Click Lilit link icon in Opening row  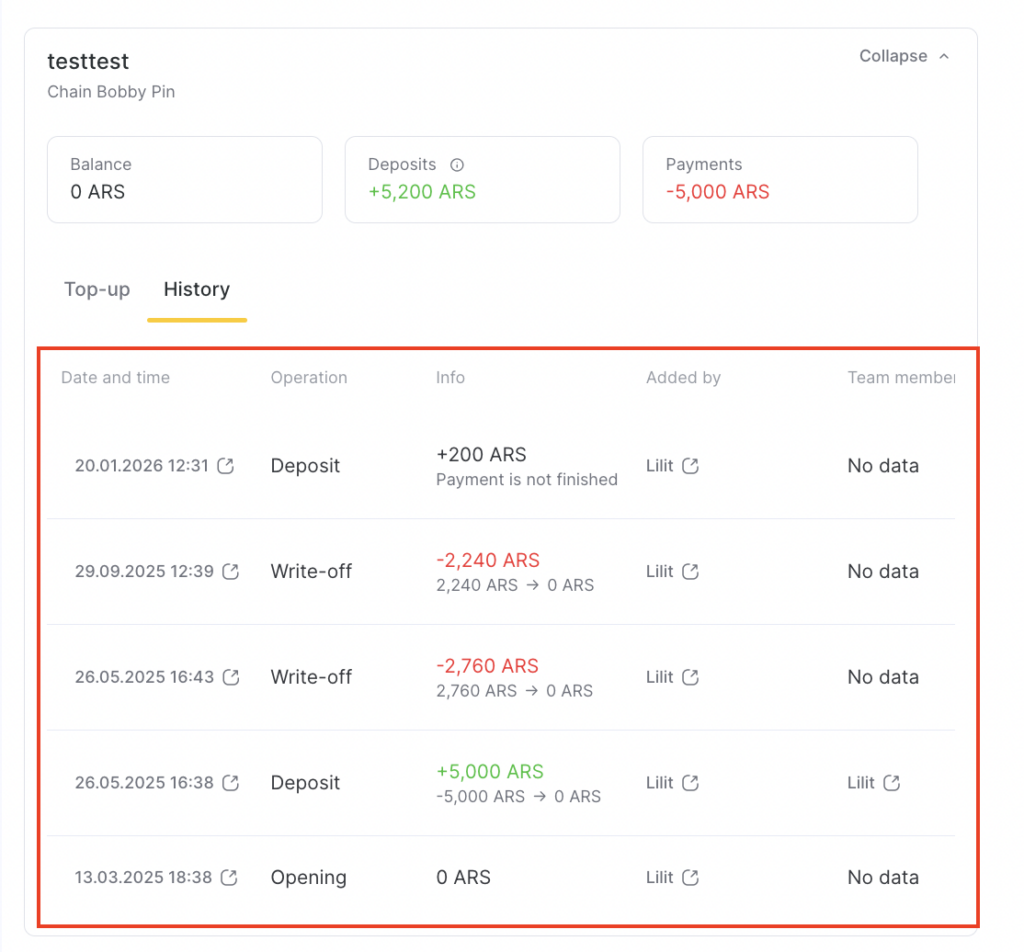[x=690, y=878]
